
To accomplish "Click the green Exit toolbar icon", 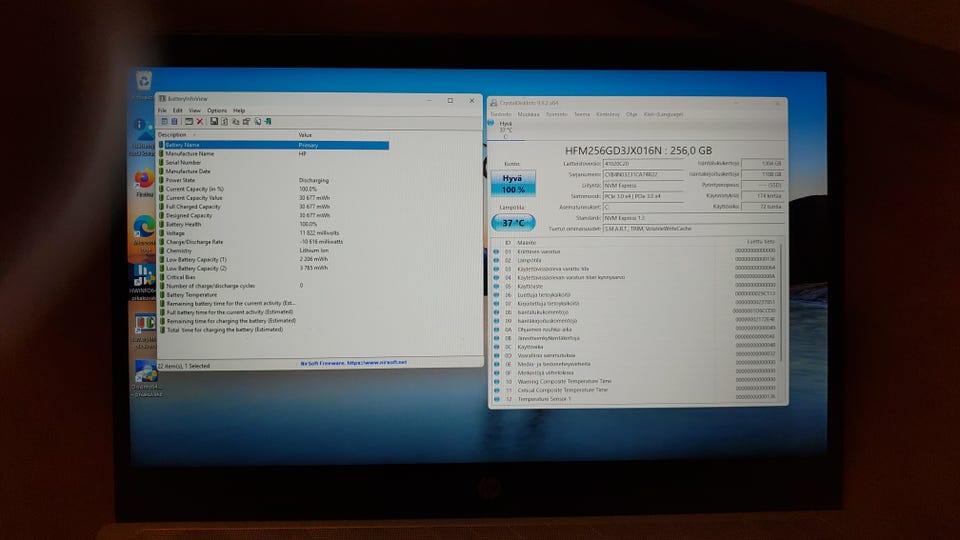I will coord(268,121).
